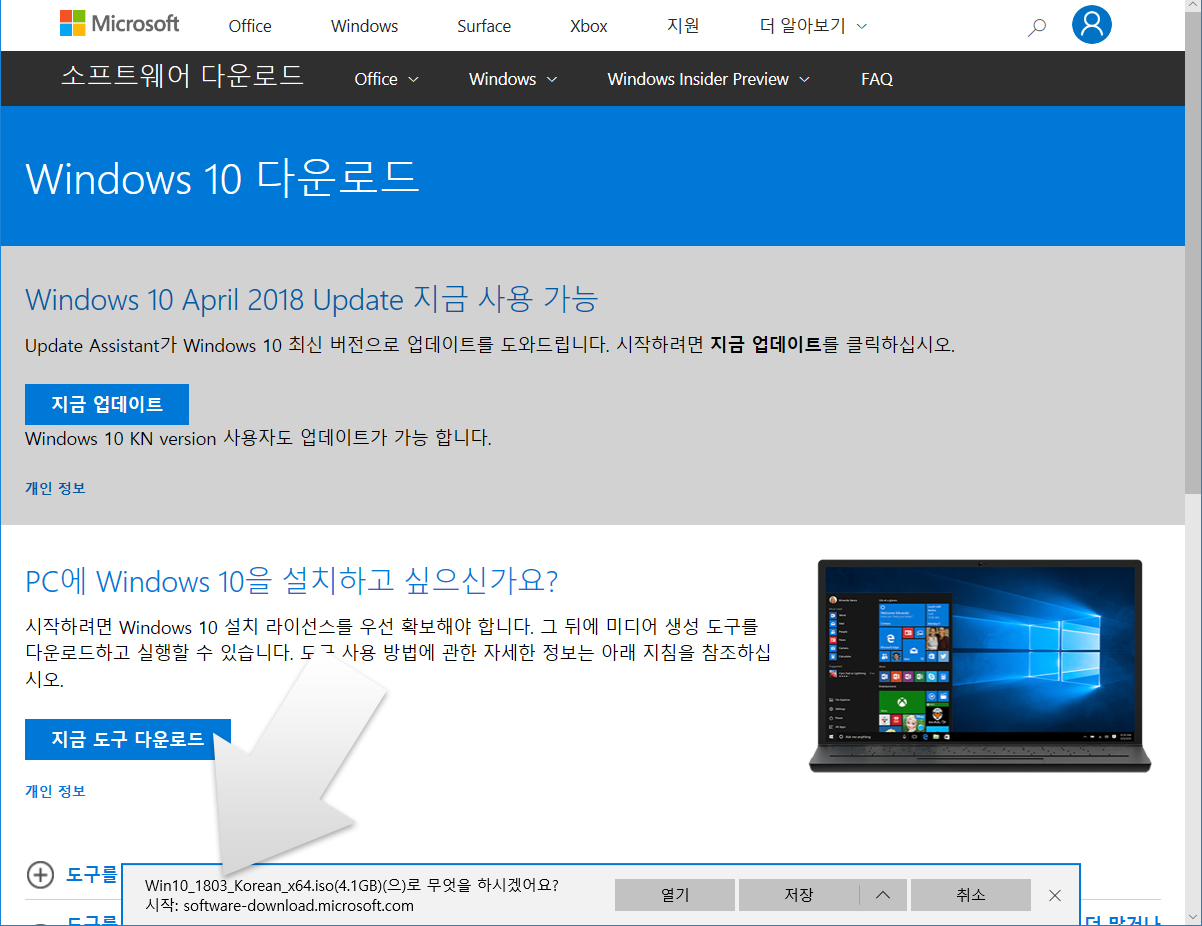Click the 지금 업데이트 button
This screenshot has height=926, width=1202.
tap(107, 404)
